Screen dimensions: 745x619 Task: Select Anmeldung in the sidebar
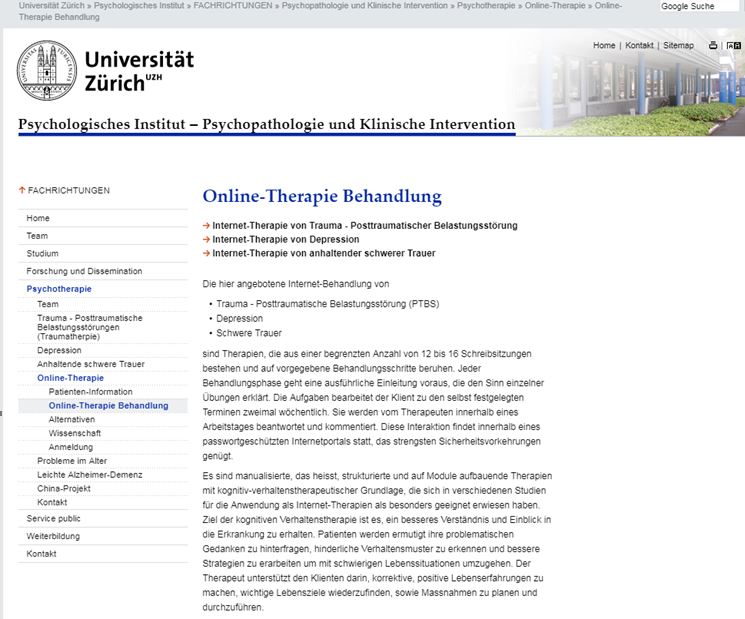70,447
